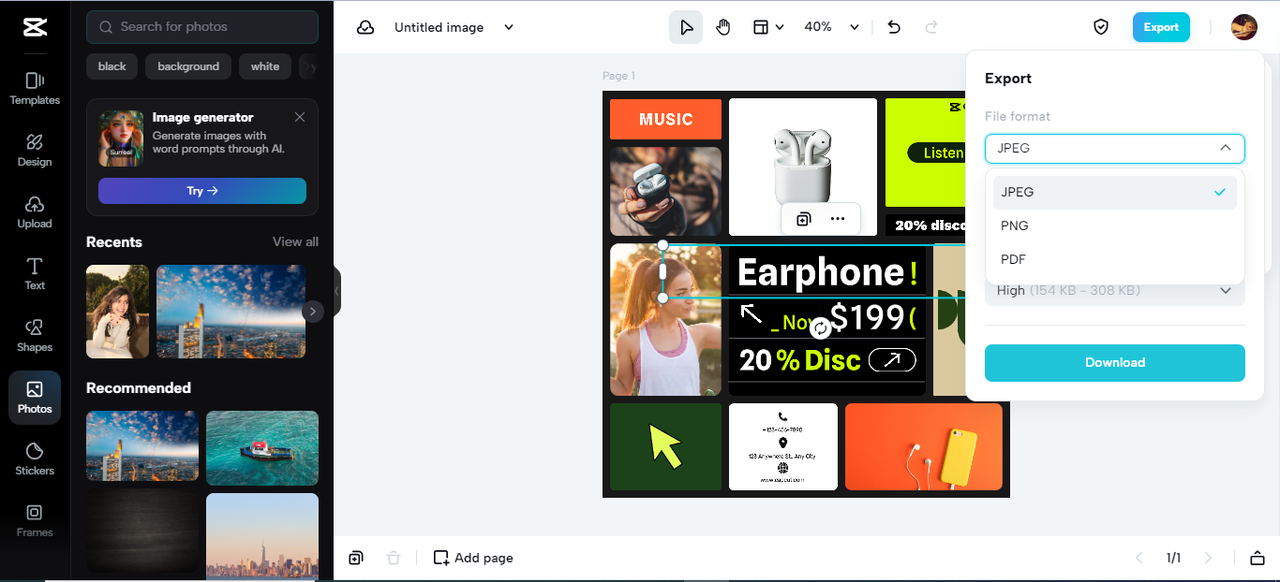The width and height of the screenshot is (1280, 582).
Task: Click the duplicate icon above selected element
Action: pyautogui.click(x=803, y=219)
